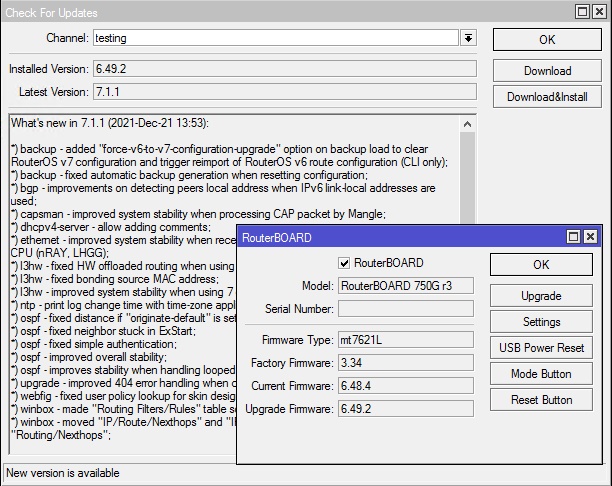
Task: Click the Download&Install button
Action: 547,96
